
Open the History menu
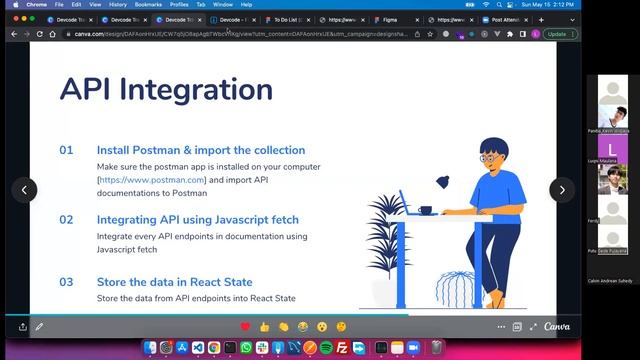coord(118,4)
